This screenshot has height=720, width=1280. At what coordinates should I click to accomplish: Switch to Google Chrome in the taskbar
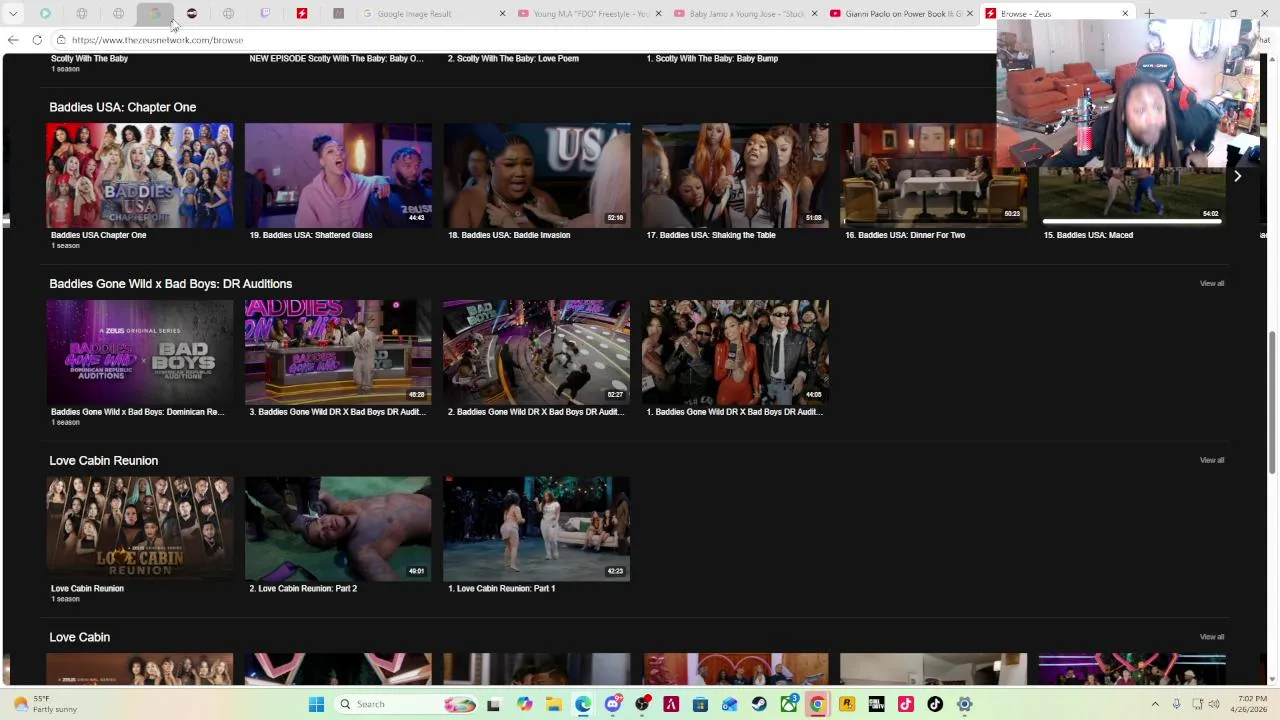coord(817,704)
